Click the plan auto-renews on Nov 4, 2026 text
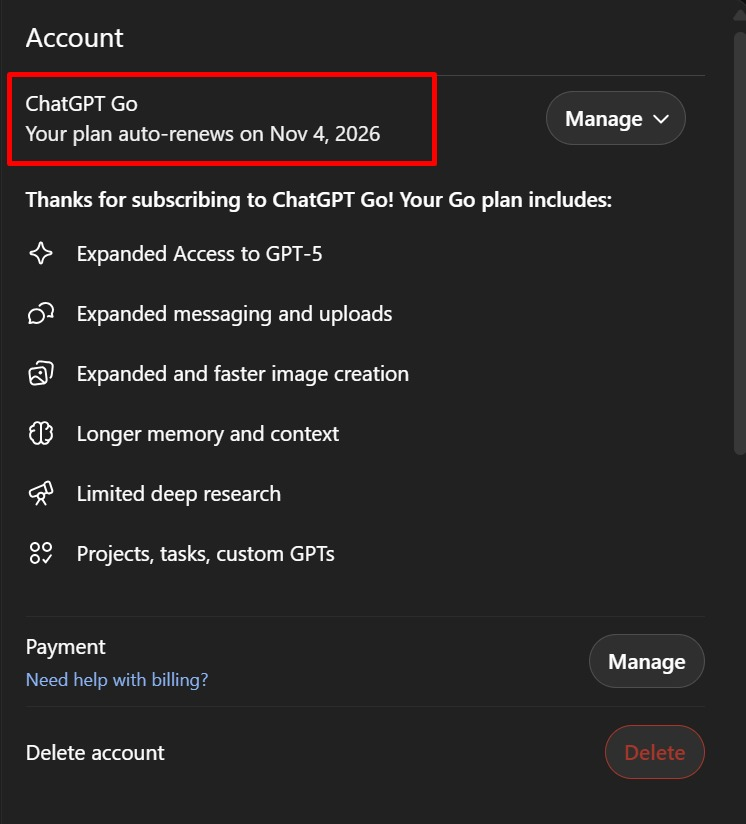This screenshot has height=824, width=746. [203, 134]
